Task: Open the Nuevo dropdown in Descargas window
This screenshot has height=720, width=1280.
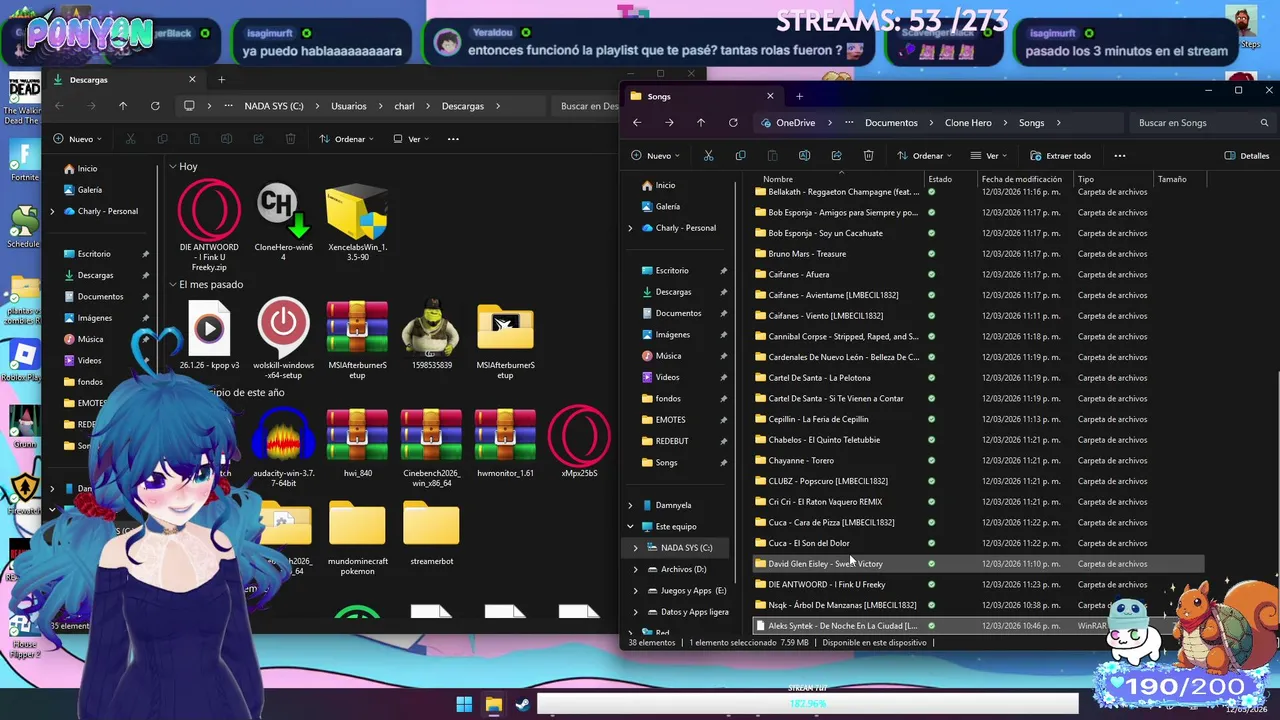Action: (x=78, y=139)
